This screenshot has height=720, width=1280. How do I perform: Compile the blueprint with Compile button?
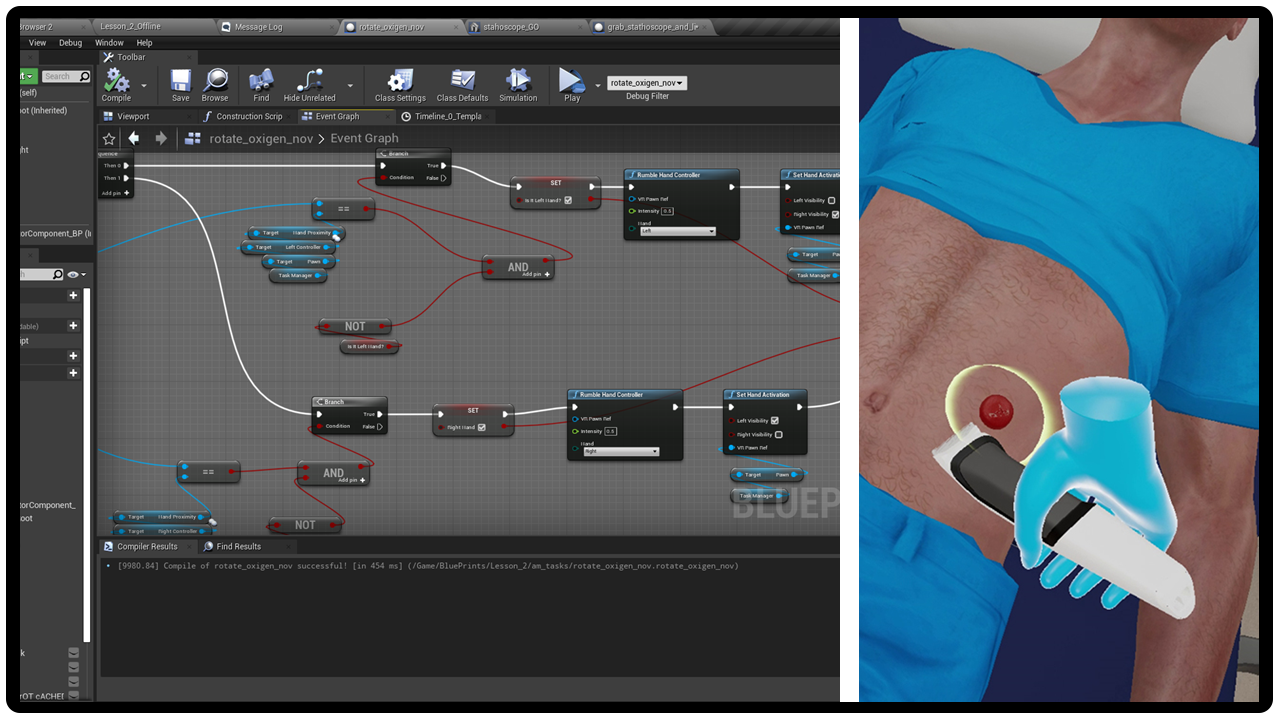click(116, 85)
